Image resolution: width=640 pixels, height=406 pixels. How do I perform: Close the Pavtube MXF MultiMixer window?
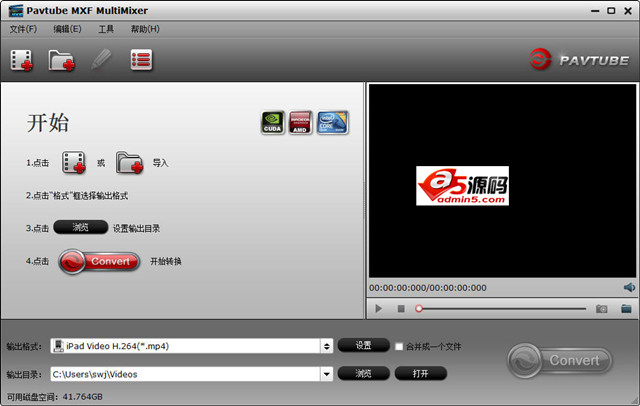pyautogui.click(x=628, y=11)
